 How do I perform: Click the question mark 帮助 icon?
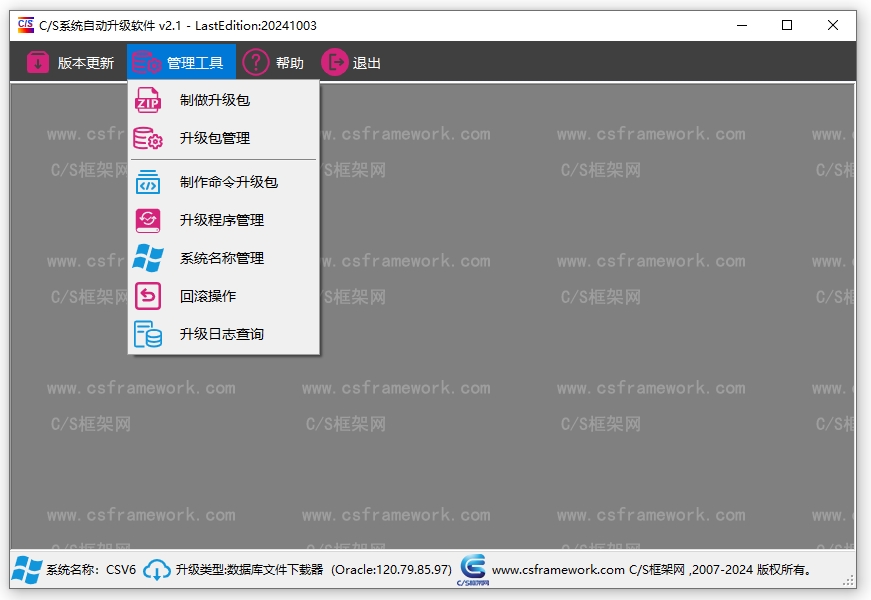coord(256,63)
